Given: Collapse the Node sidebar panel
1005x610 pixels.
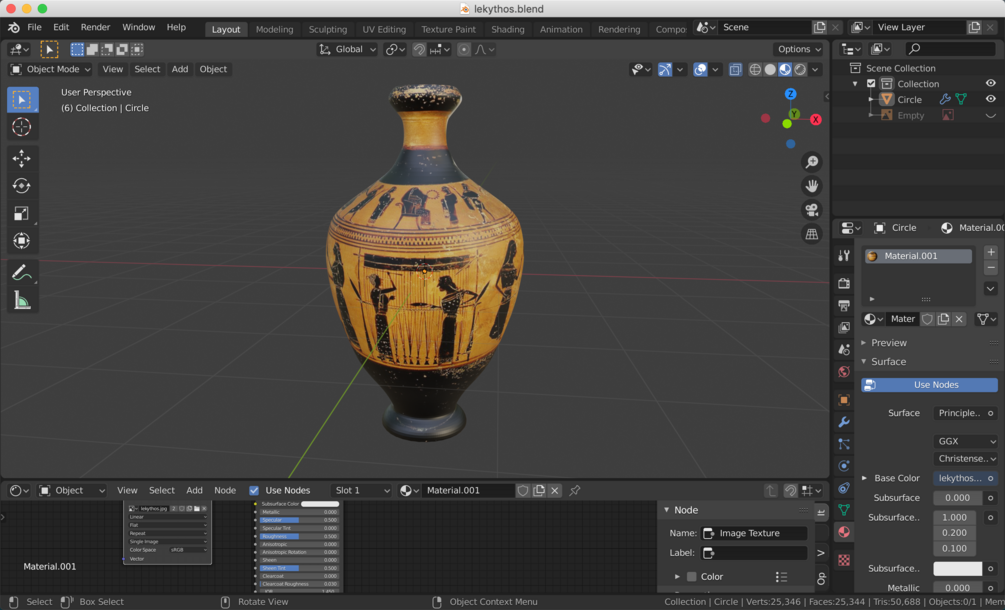Looking at the screenshot, I should [667, 510].
